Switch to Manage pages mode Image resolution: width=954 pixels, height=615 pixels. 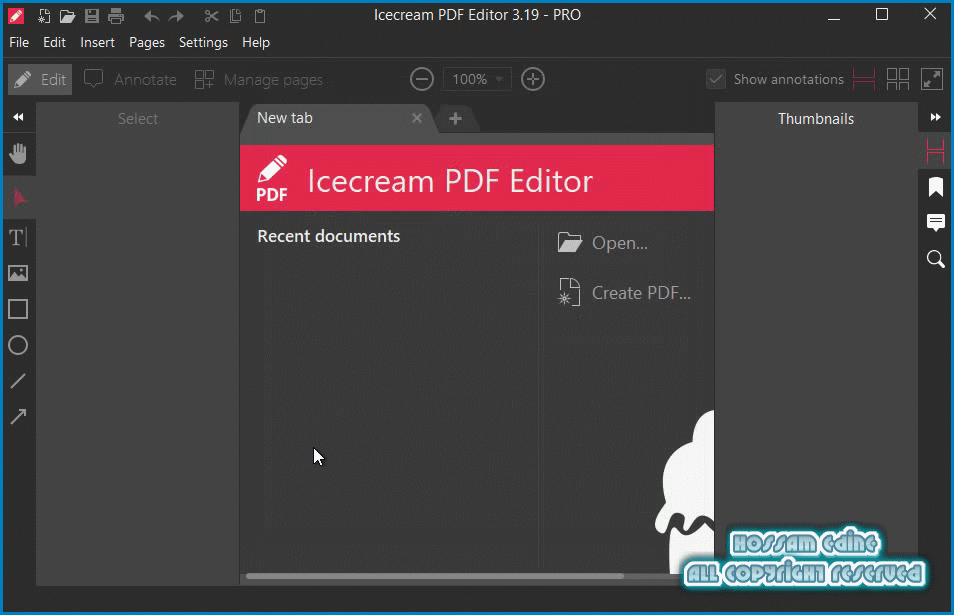tap(259, 80)
